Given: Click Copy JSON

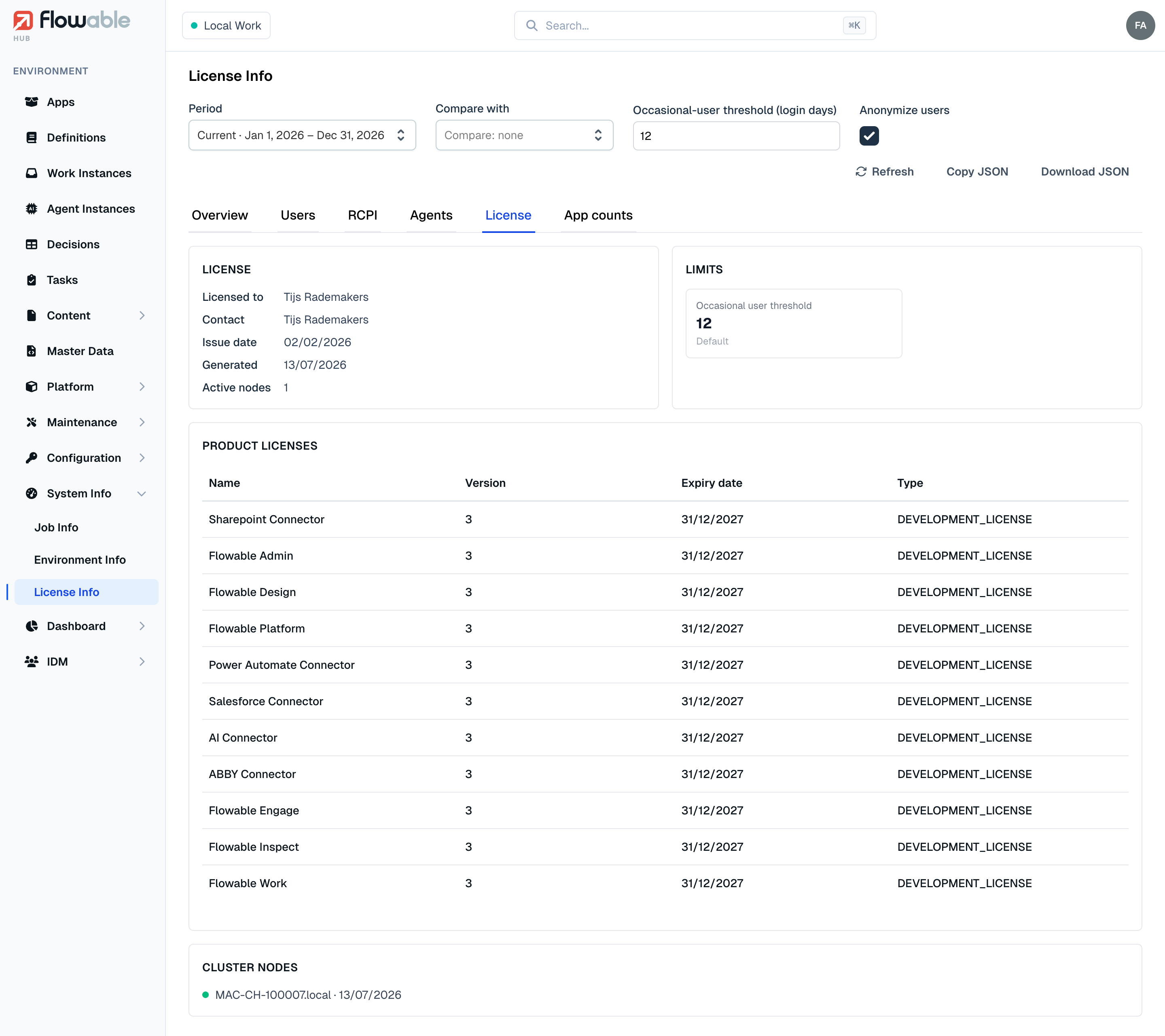Looking at the screenshot, I should pos(977,171).
